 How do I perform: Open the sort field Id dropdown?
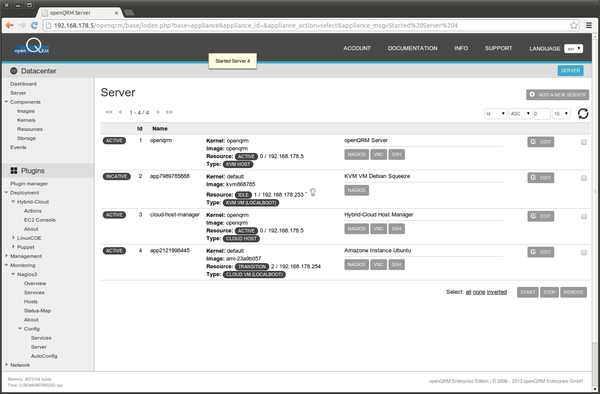tap(496, 114)
